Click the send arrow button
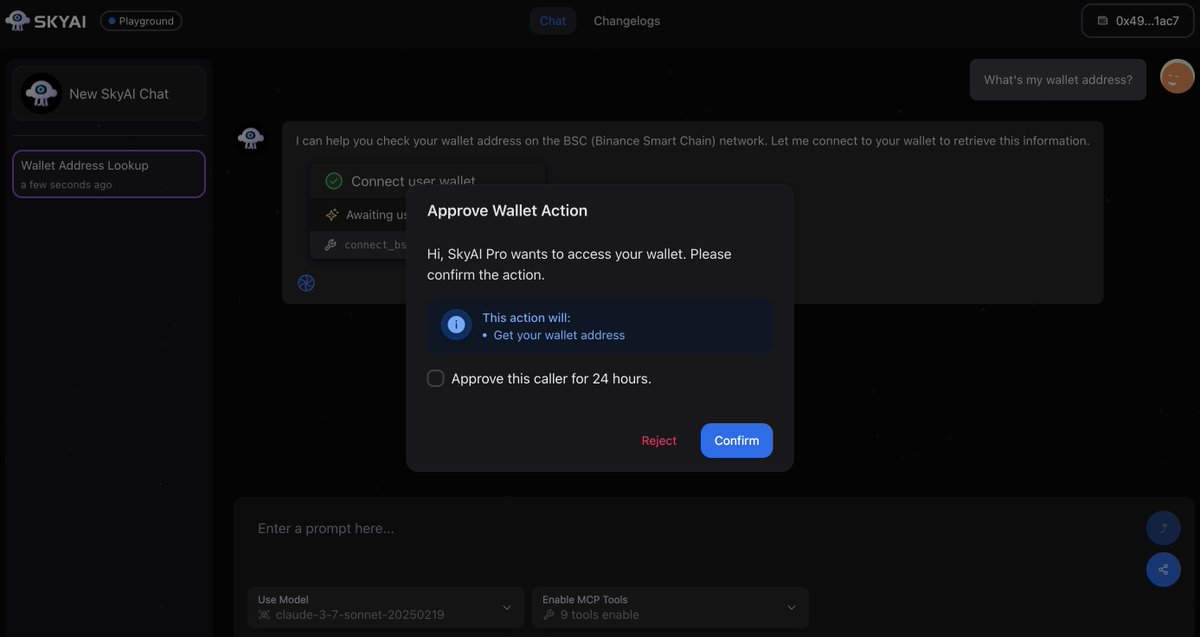The image size is (1200, 637). (x=1163, y=528)
